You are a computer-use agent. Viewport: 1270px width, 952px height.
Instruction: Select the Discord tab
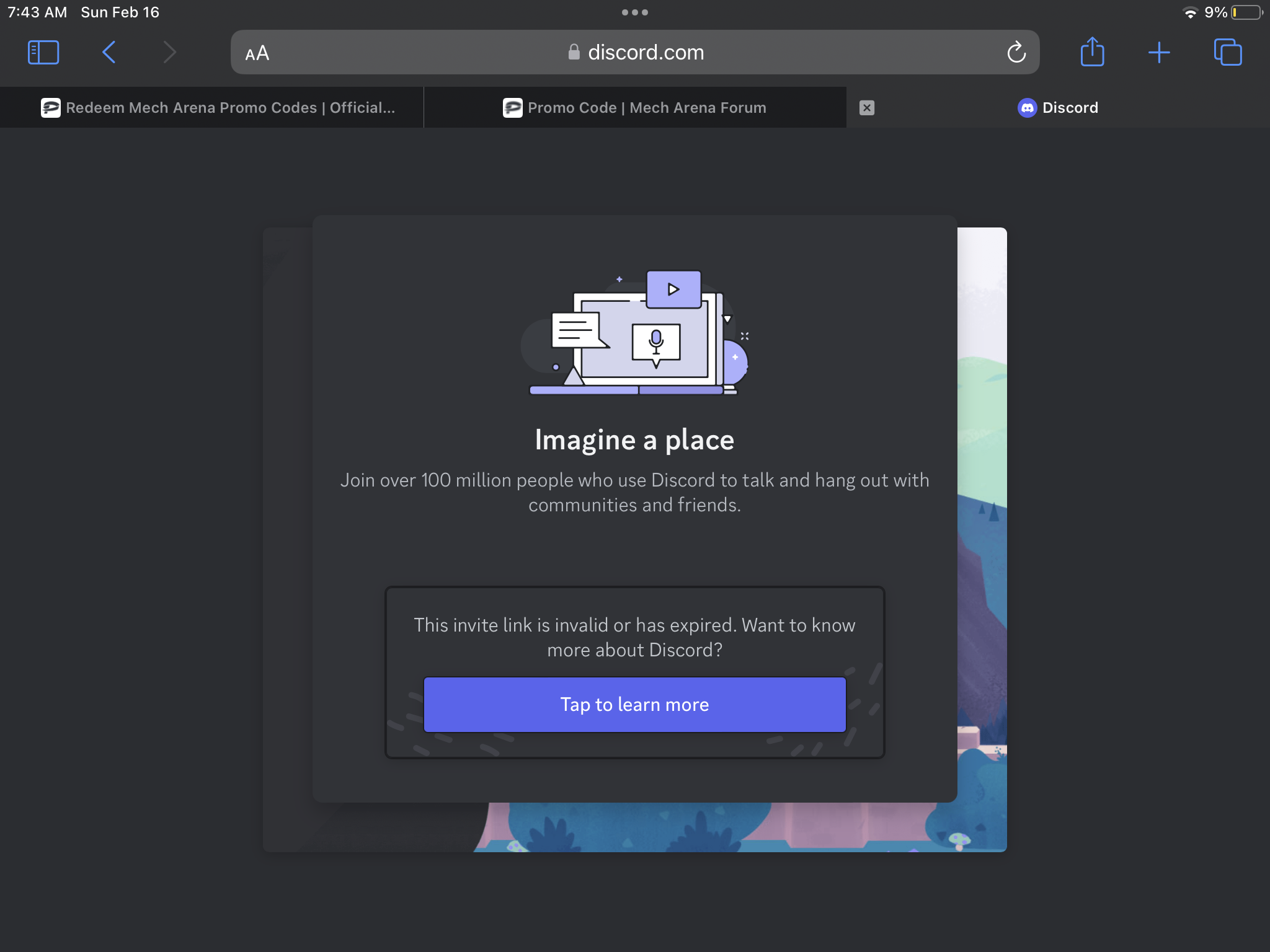click(x=1058, y=108)
